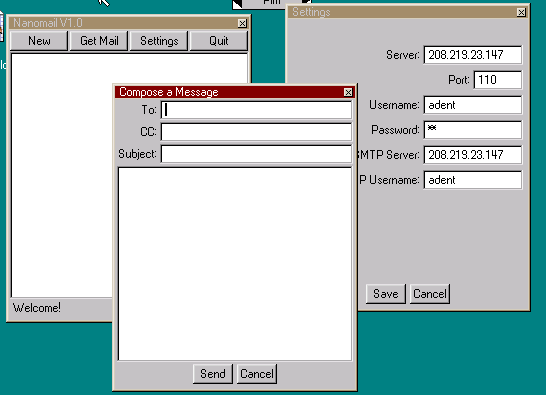Click the Username field in Settings
The image size is (546, 395).
473,105
